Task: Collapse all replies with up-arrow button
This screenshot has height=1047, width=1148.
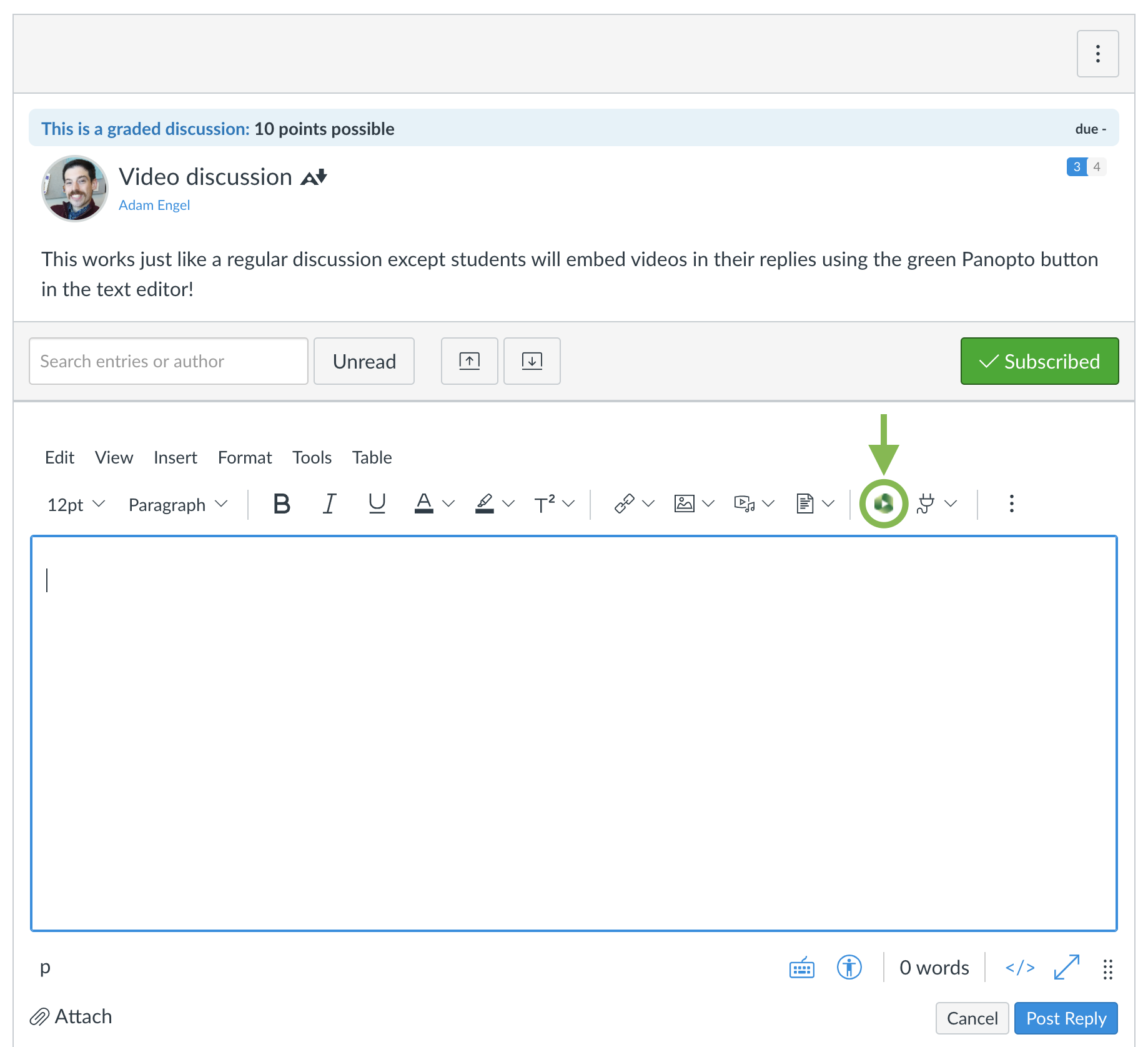Action: tap(469, 361)
